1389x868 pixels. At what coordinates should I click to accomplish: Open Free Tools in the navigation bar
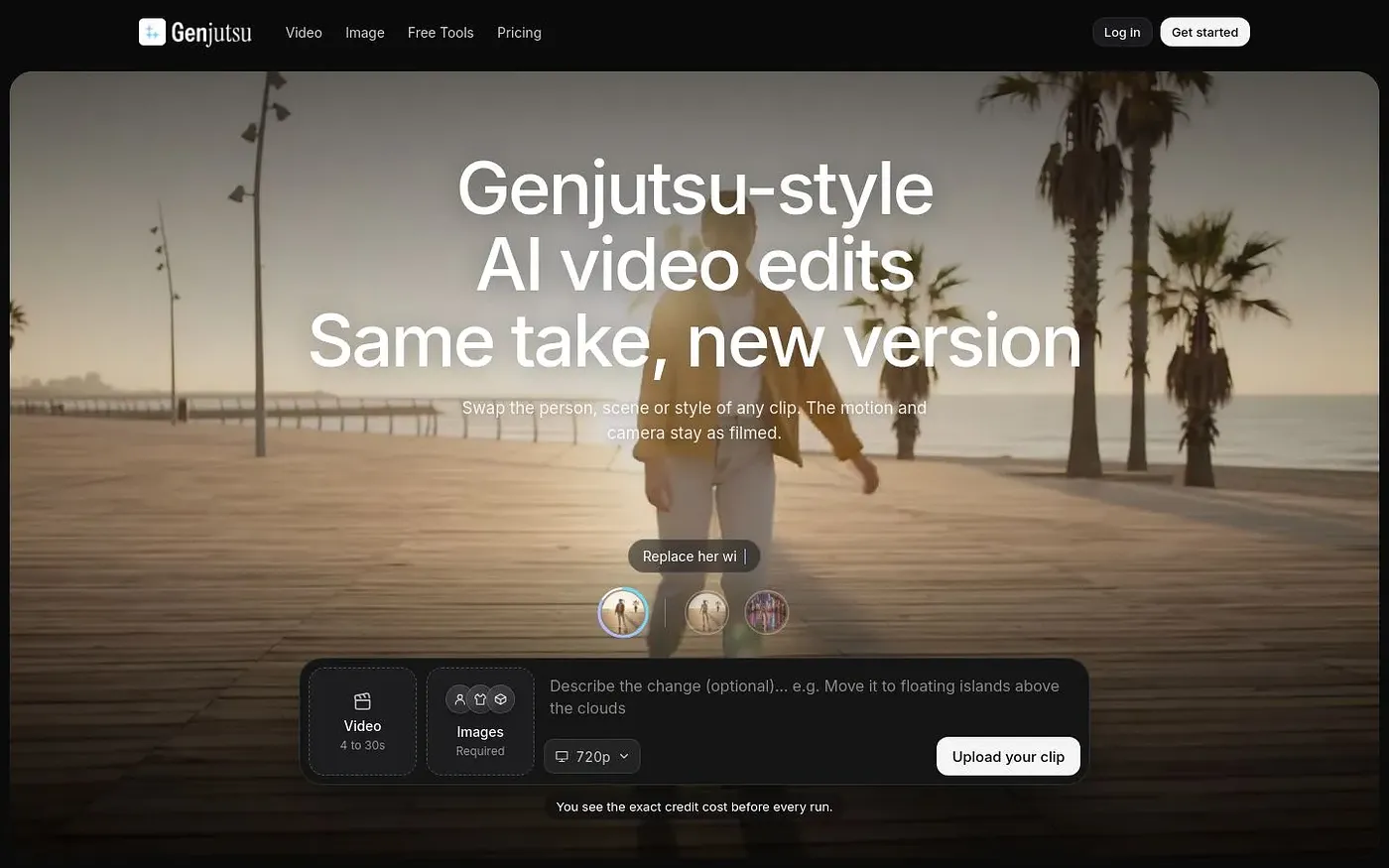(x=441, y=33)
